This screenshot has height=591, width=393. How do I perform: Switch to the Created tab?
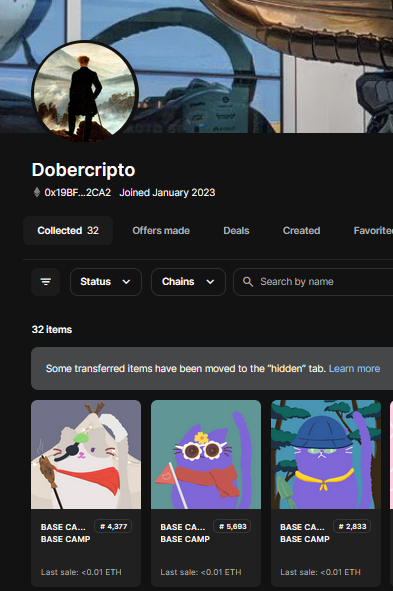(301, 230)
